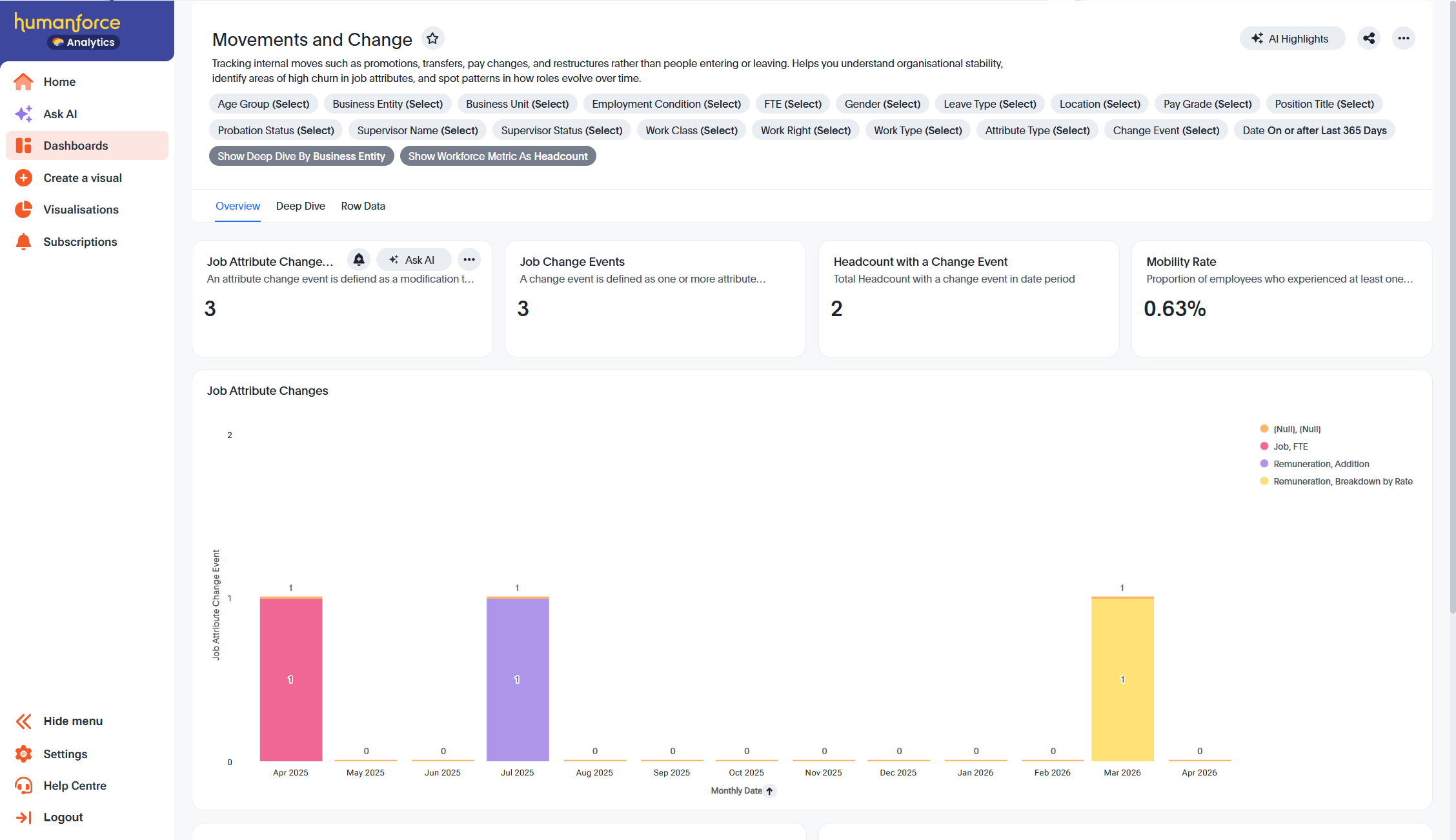This screenshot has width=1456, height=840.
Task: Click the Monthly Date sort arrow
Action: pyautogui.click(x=769, y=791)
